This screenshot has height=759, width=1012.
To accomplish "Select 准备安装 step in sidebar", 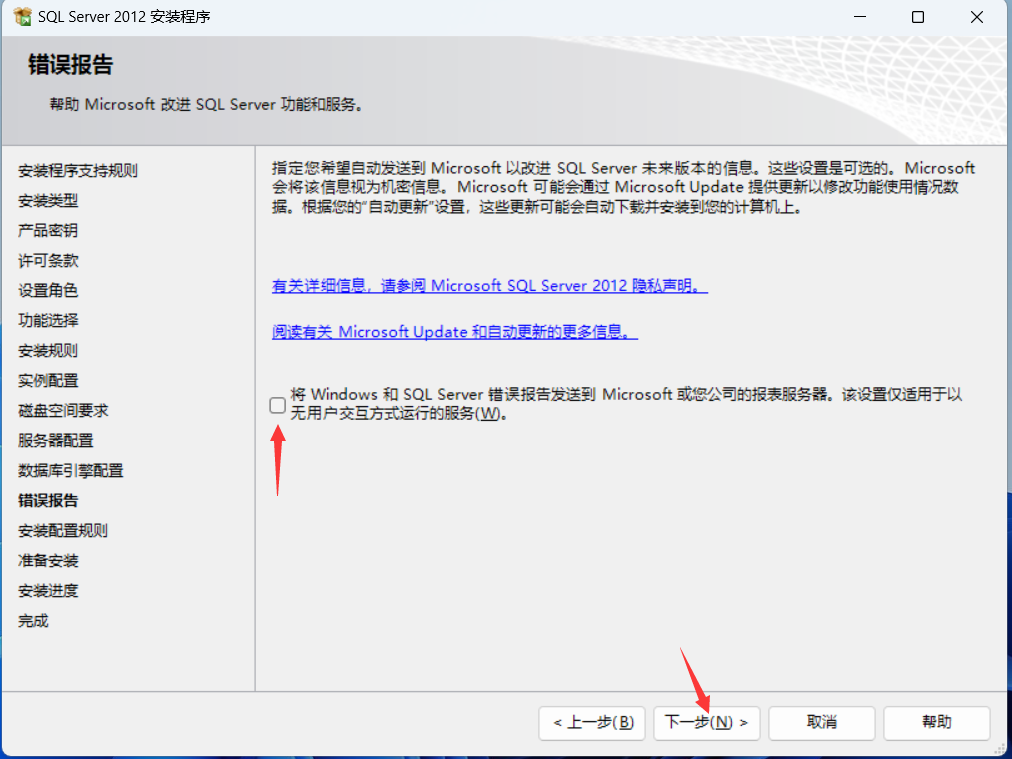I will [48, 561].
